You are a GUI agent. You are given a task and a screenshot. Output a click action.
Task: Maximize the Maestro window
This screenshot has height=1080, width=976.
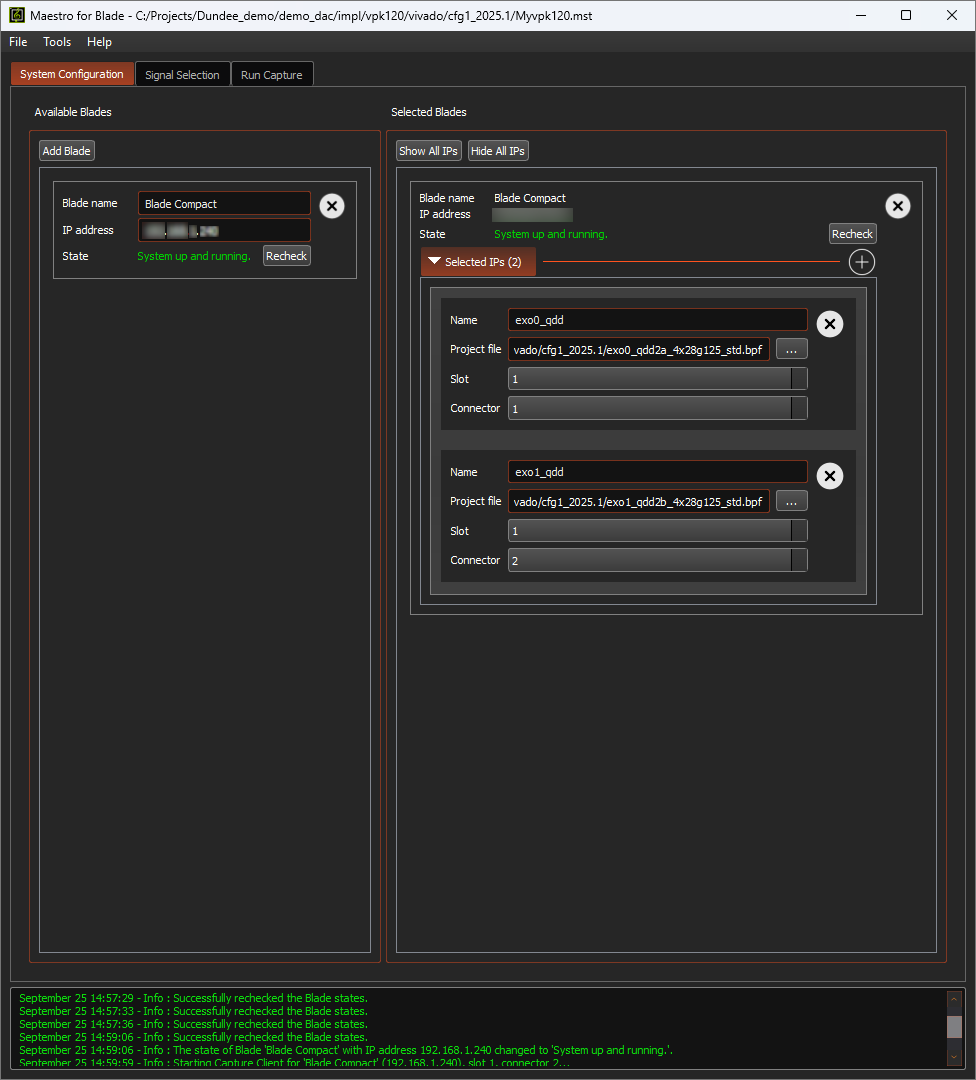coord(906,15)
